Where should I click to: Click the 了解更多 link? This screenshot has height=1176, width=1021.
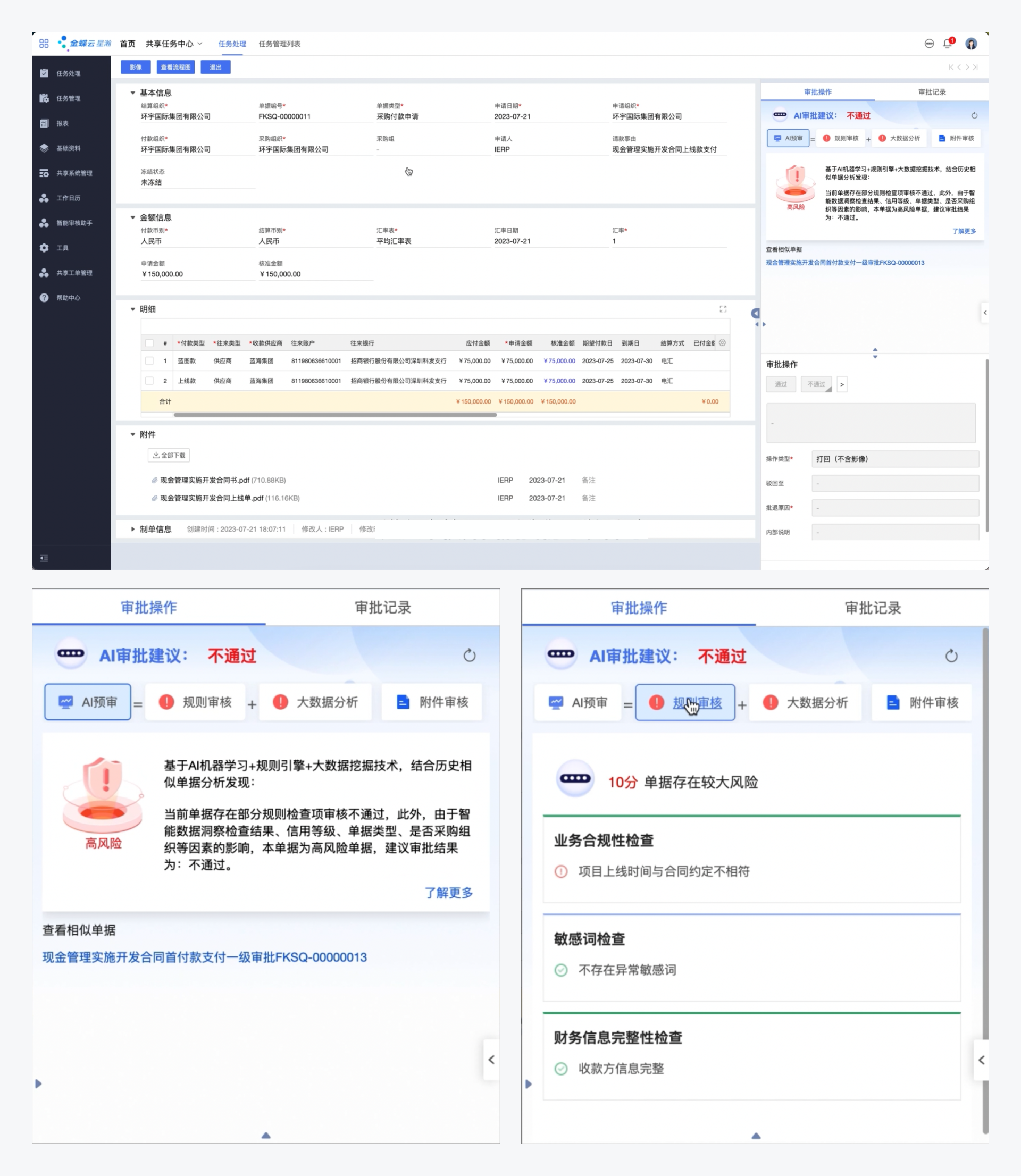[964, 231]
